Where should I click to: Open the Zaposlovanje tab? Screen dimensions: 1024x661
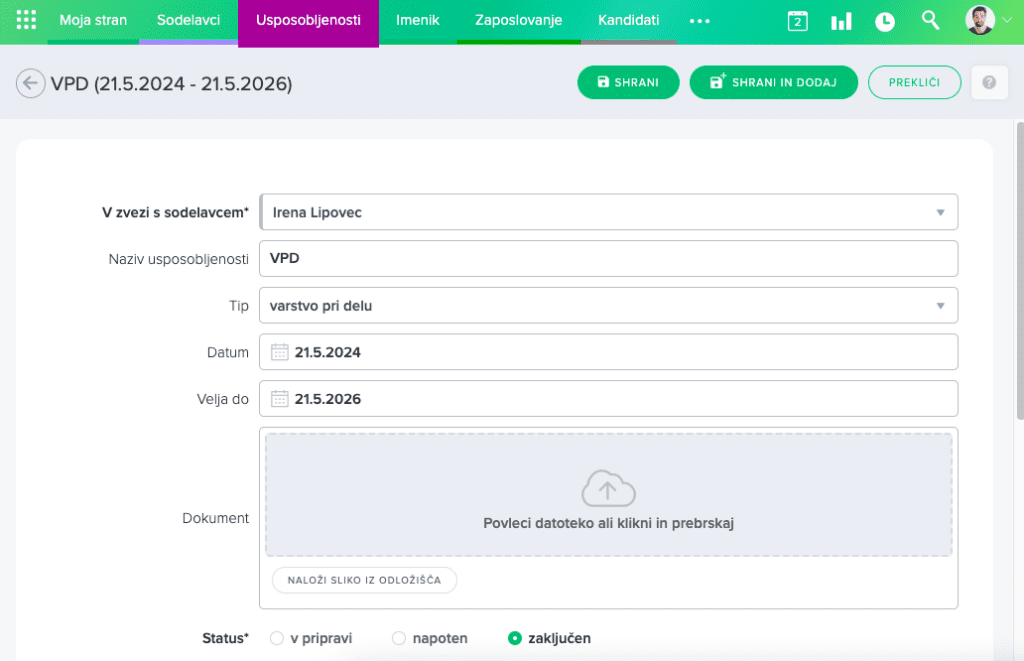tap(518, 21)
